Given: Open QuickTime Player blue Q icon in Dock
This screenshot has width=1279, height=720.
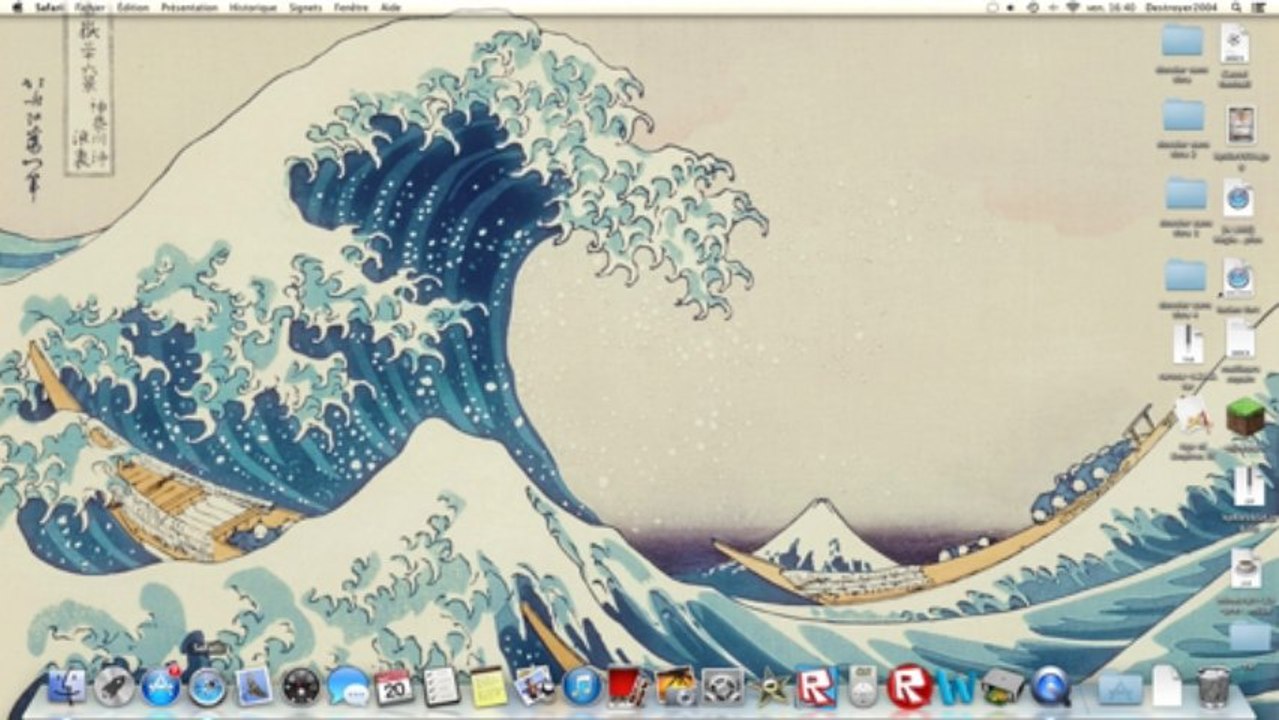Looking at the screenshot, I should point(1050,686).
